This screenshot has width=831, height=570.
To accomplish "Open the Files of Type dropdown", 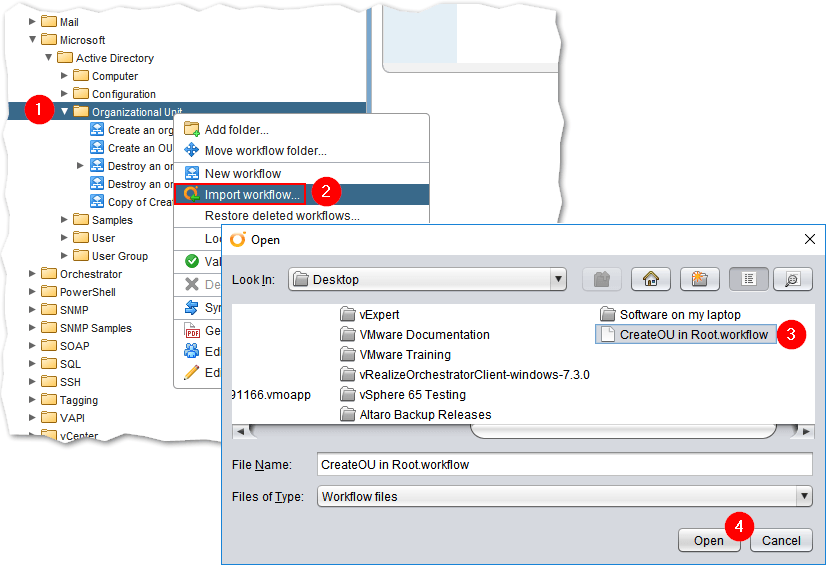I will pos(804,496).
